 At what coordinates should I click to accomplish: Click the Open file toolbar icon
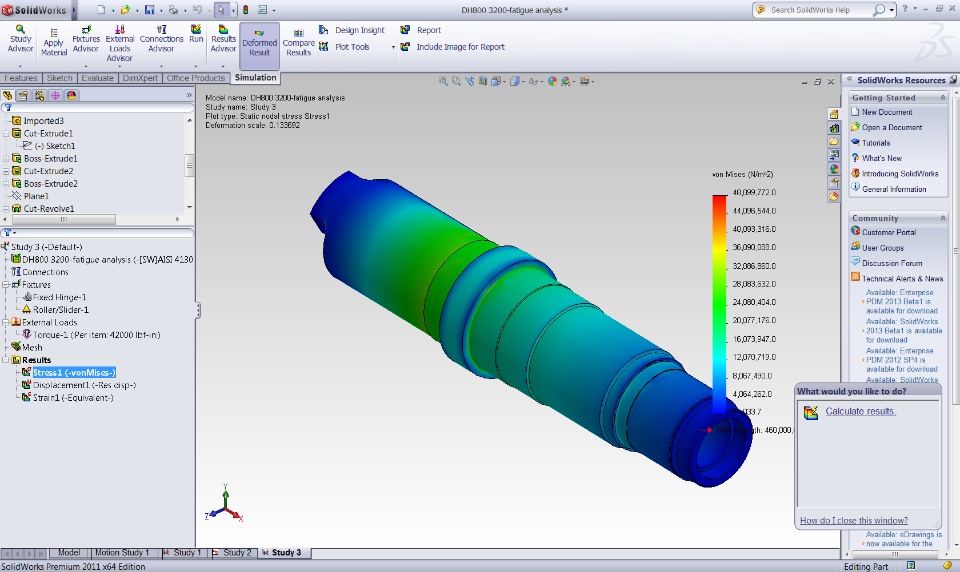pyautogui.click(x=125, y=10)
